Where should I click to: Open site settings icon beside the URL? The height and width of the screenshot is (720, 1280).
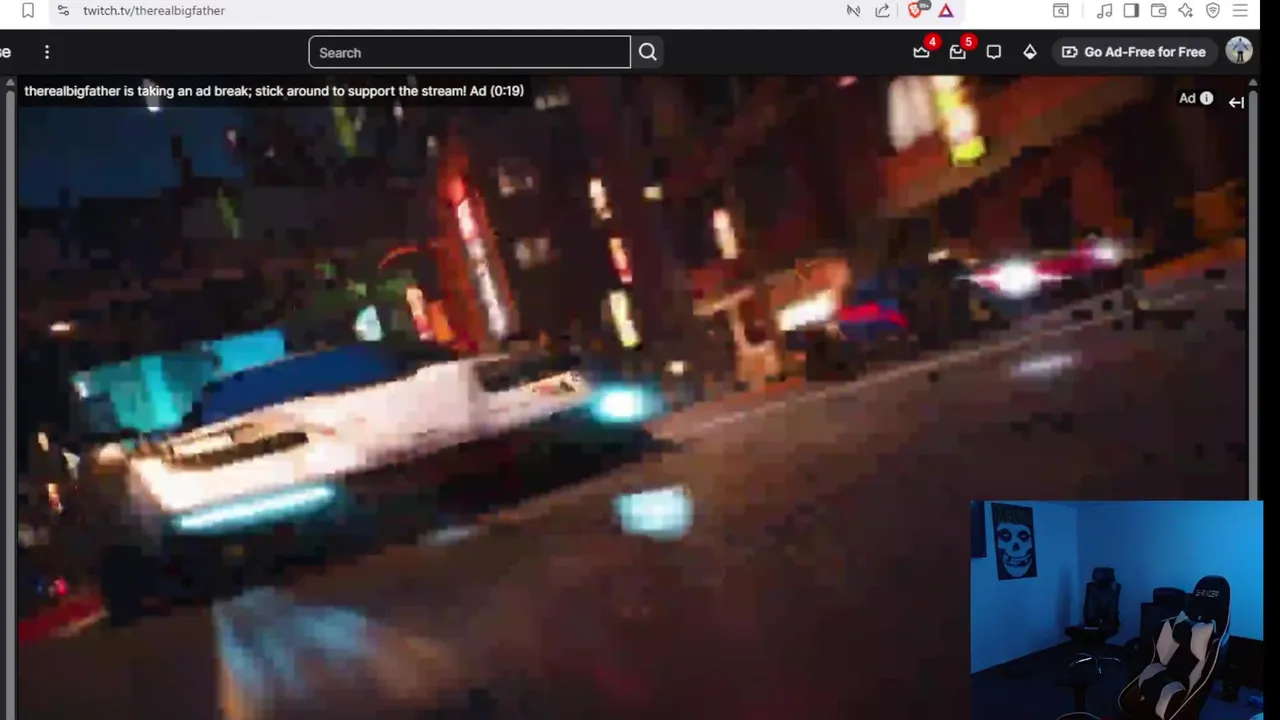(63, 10)
